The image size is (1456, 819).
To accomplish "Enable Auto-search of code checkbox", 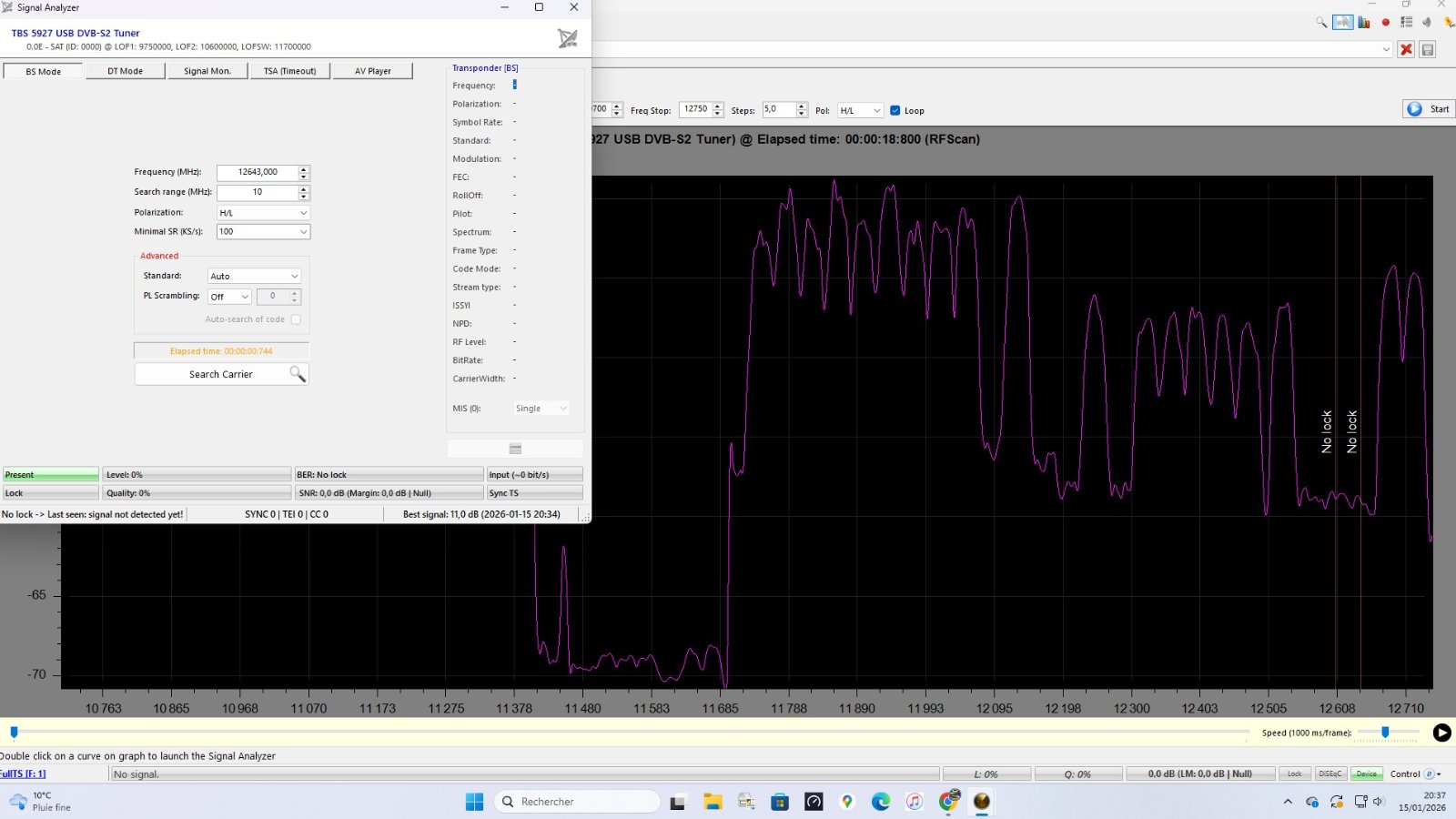I will [296, 319].
